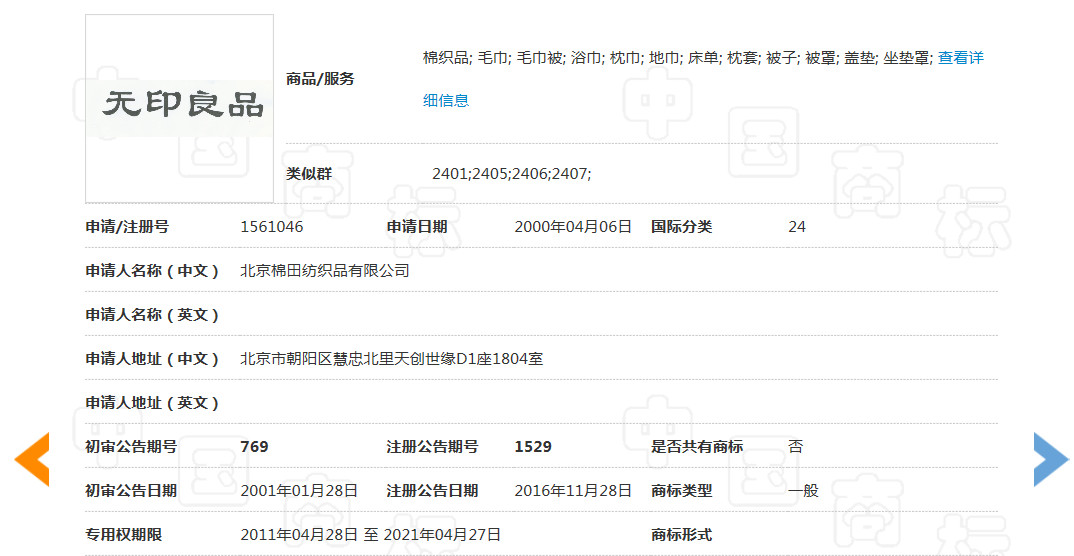Click the exclusive rights period date range
This screenshot has height=556, width=1074.
tap(371, 535)
